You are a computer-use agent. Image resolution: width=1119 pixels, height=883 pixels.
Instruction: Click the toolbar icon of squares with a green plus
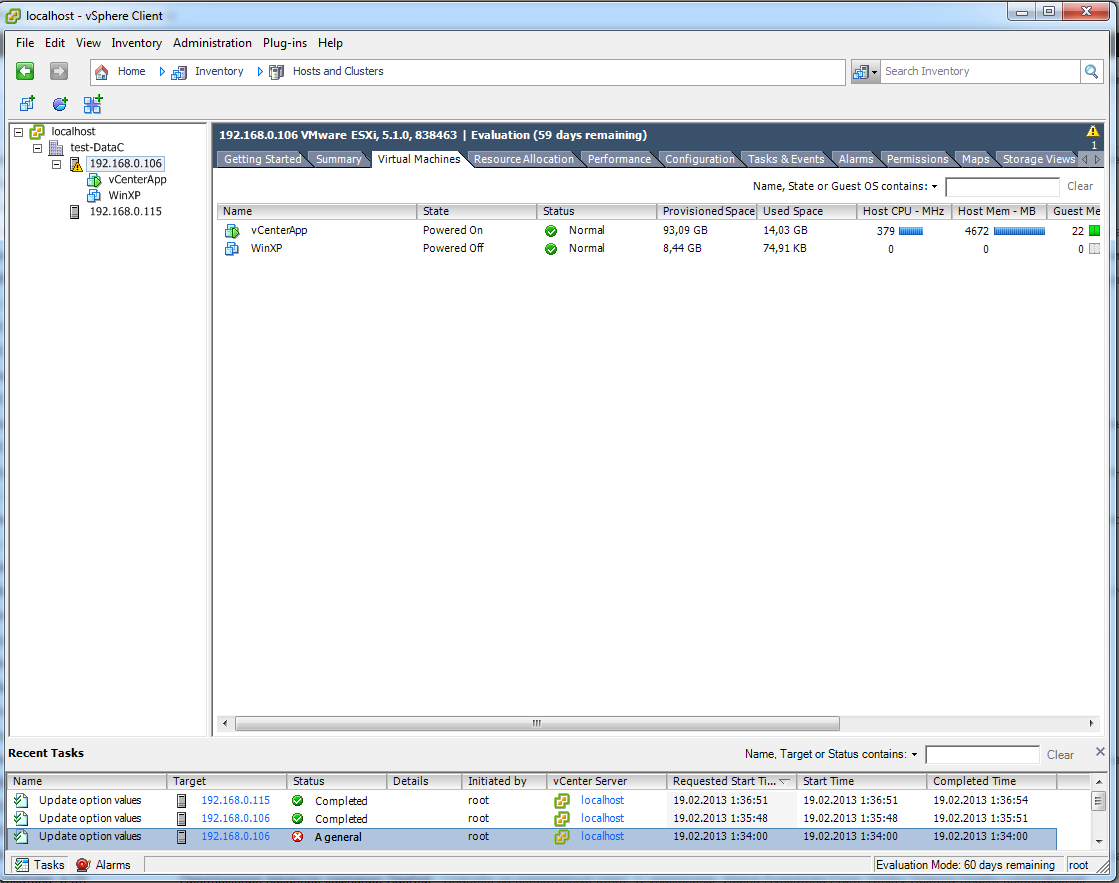[x=93, y=104]
